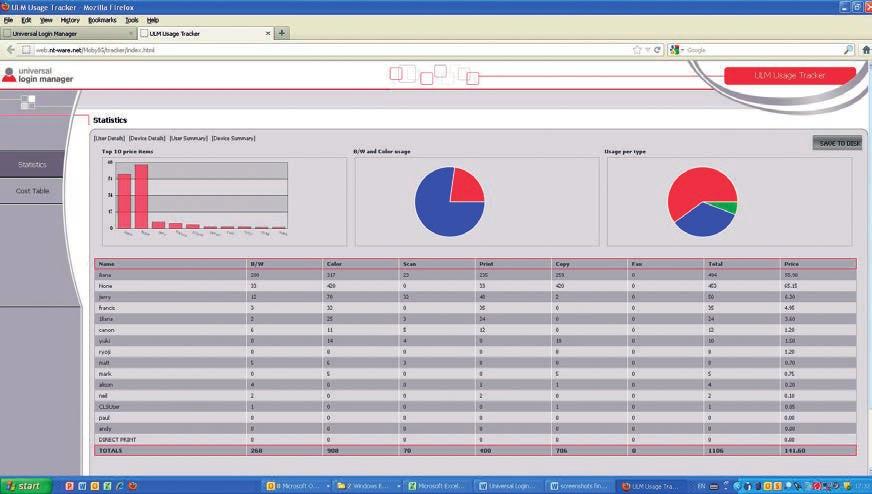Click the Save to Disk button

pyautogui.click(x=838, y=143)
